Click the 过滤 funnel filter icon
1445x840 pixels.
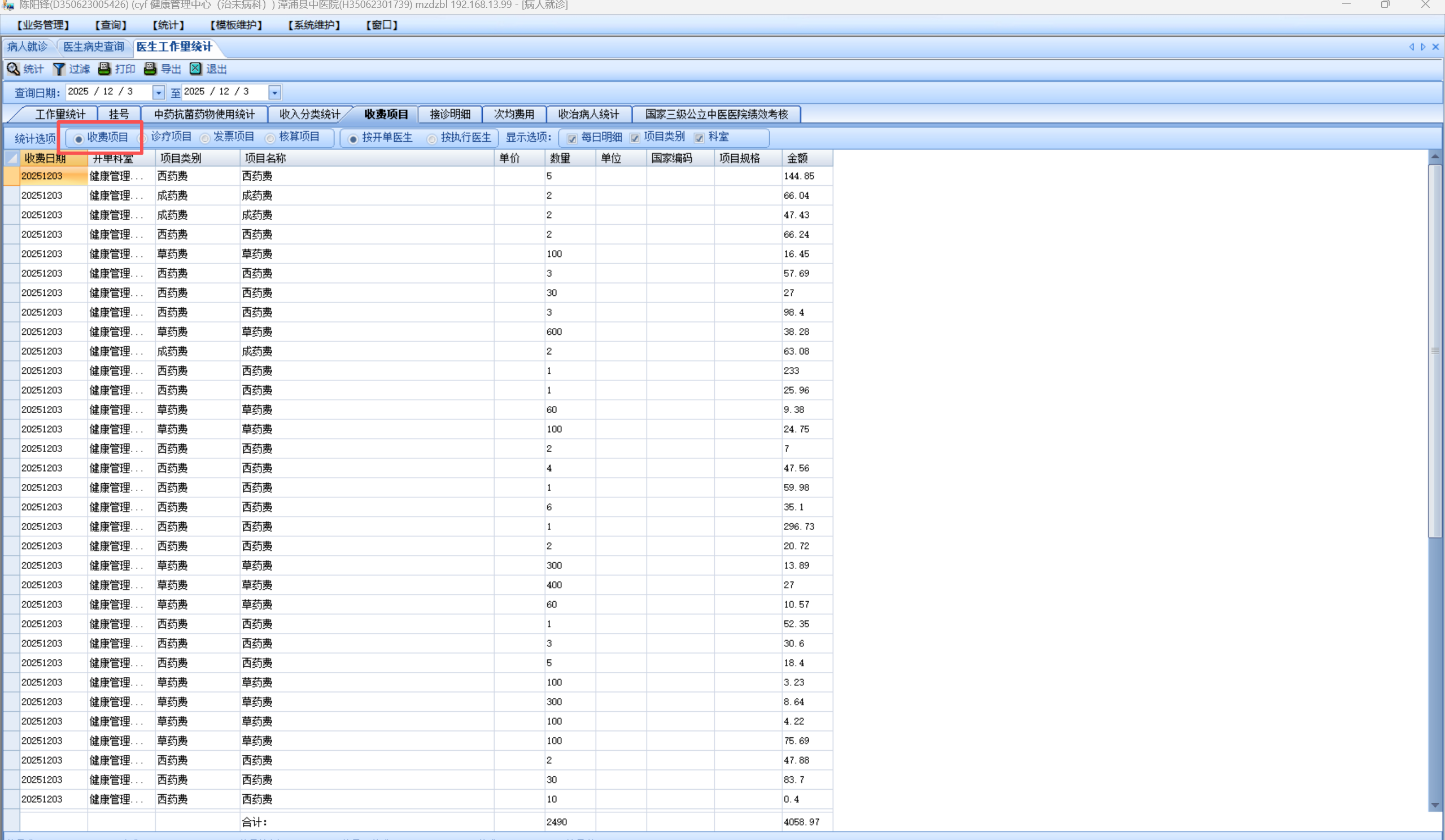tap(59, 69)
